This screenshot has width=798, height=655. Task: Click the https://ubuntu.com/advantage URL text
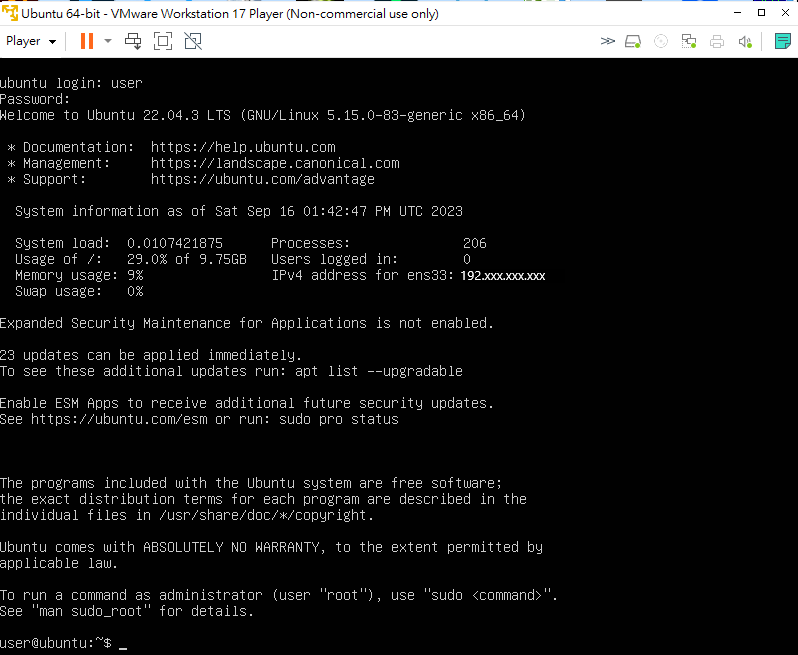(263, 179)
